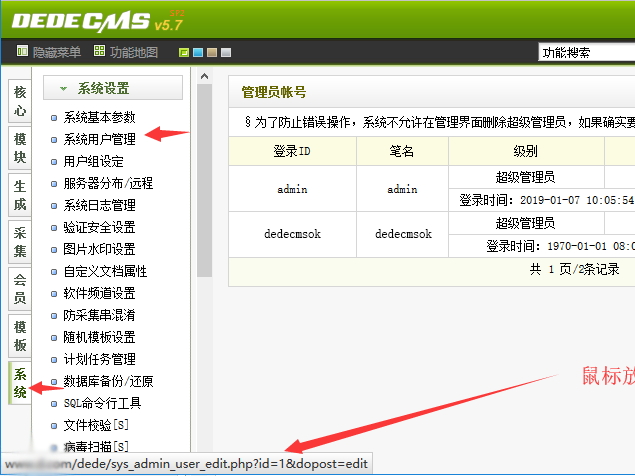This screenshot has height=476, width=635.
Task: Switch to the 采集 side tab
Action: coord(20,242)
